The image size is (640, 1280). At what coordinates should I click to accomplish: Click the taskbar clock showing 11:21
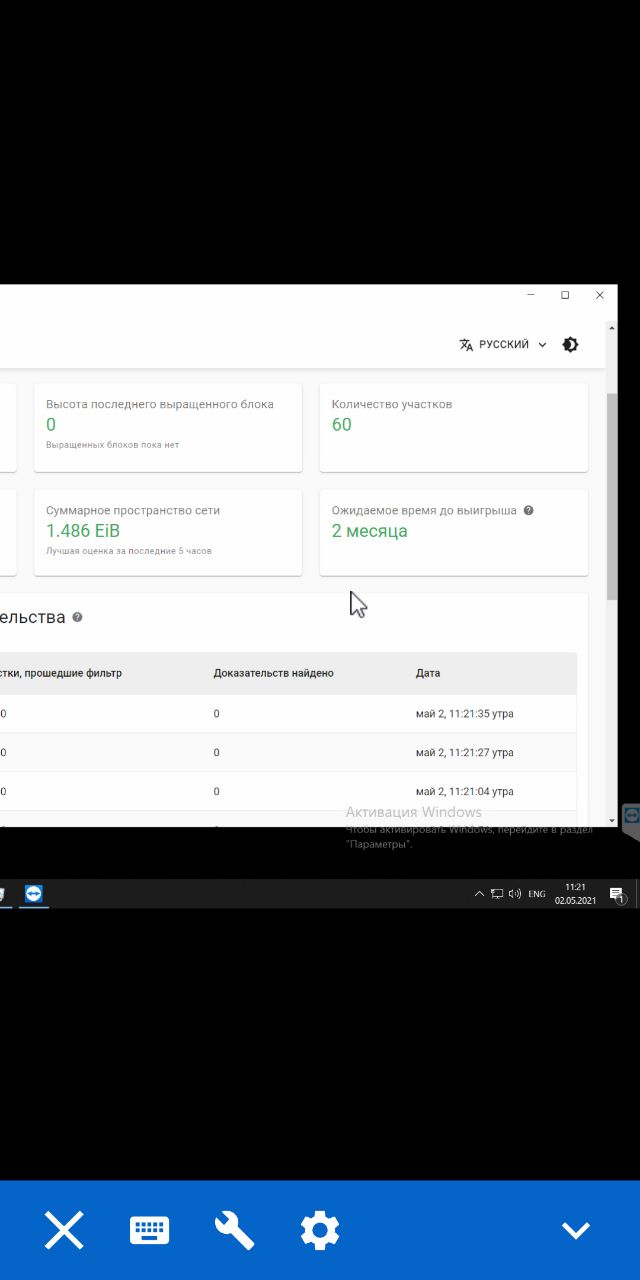(575, 894)
